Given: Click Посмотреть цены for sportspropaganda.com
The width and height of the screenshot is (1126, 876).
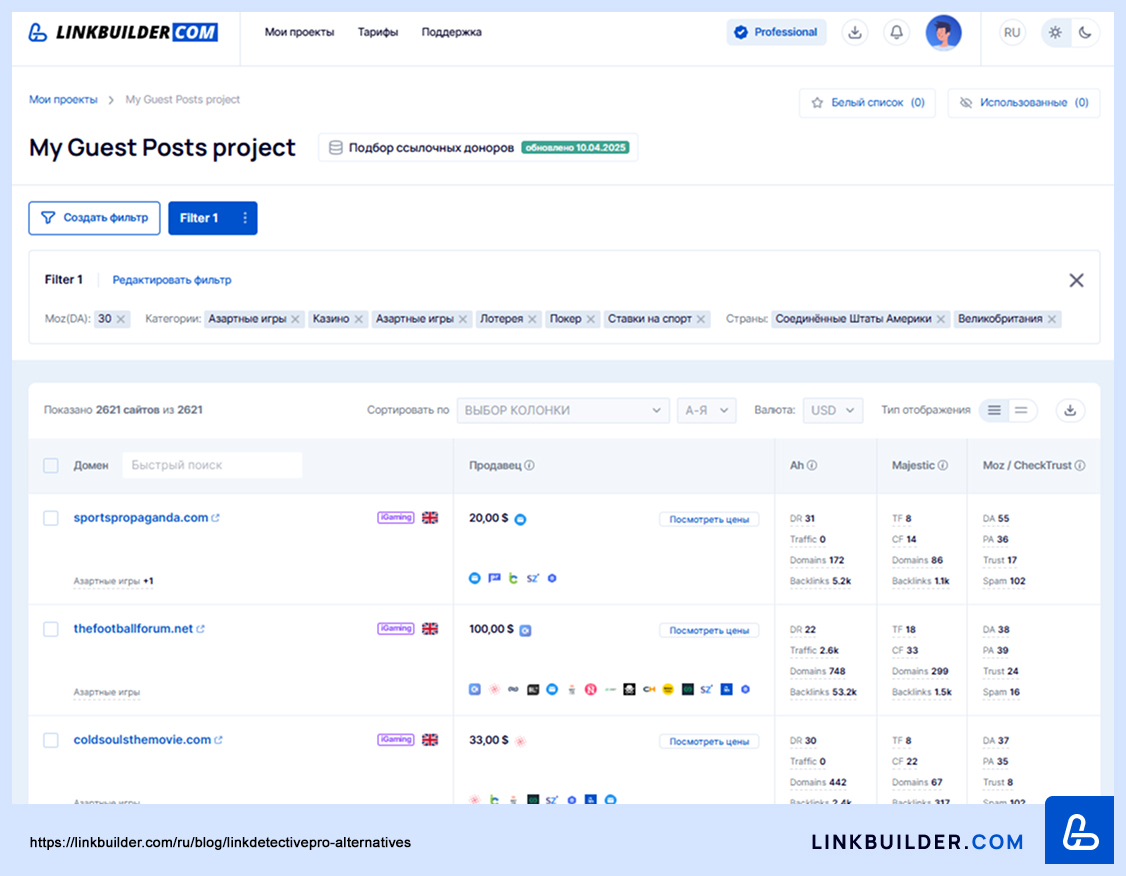Looking at the screenshot, I should coord(709,519).
